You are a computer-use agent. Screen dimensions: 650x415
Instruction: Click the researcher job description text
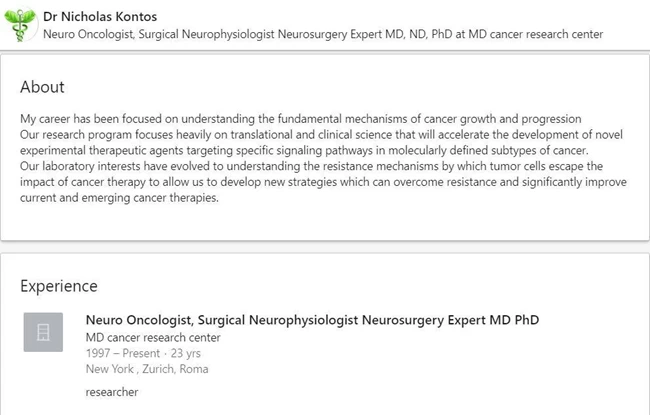coord(112,392)
